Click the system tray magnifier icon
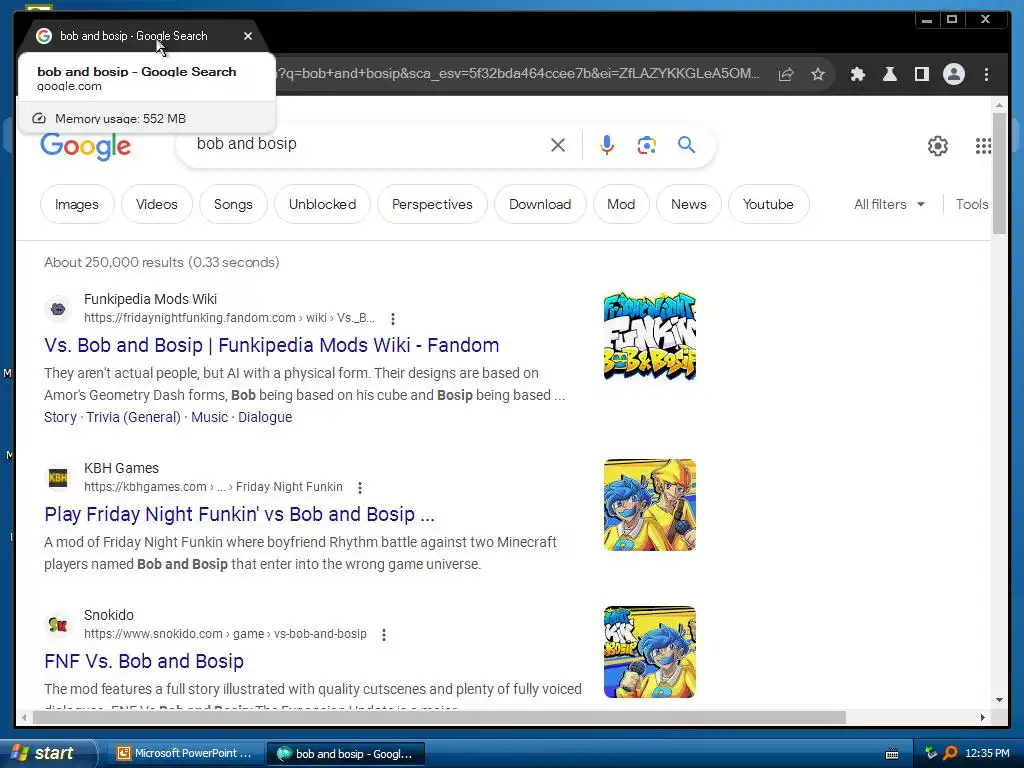This screenshot has width=1024, height=768. point(950,753)
